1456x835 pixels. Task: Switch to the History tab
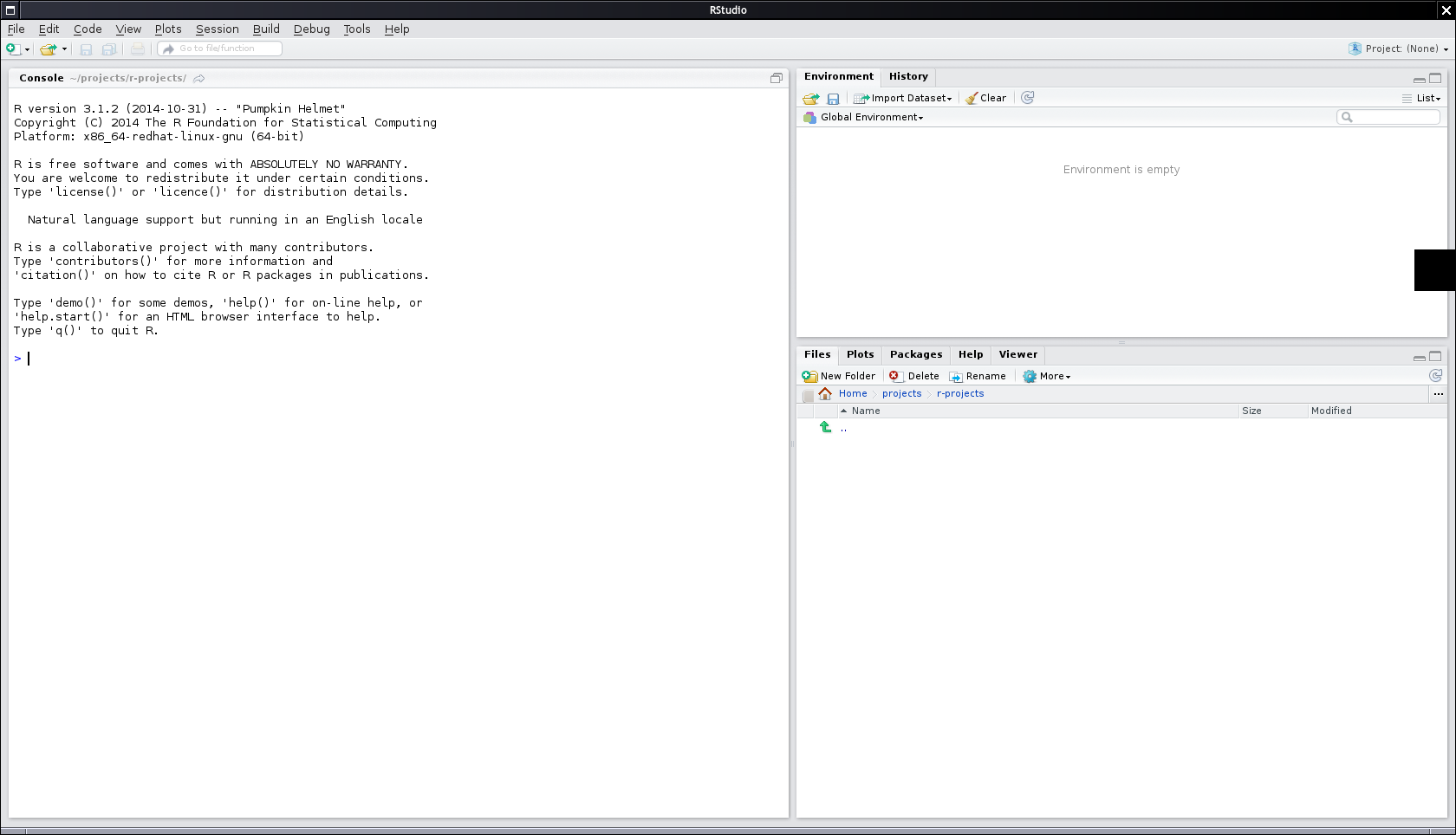pyautogui.click(x=908, y=77)
